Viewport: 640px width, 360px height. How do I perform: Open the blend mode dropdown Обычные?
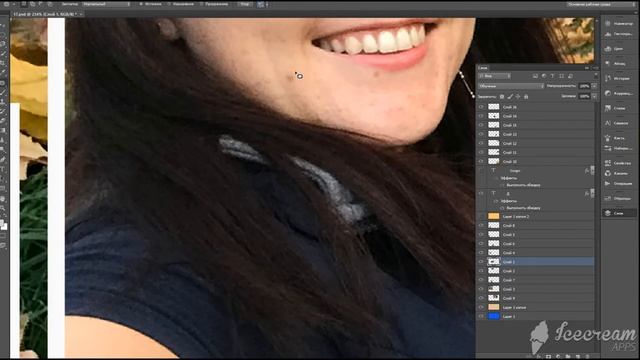[511, 86]
